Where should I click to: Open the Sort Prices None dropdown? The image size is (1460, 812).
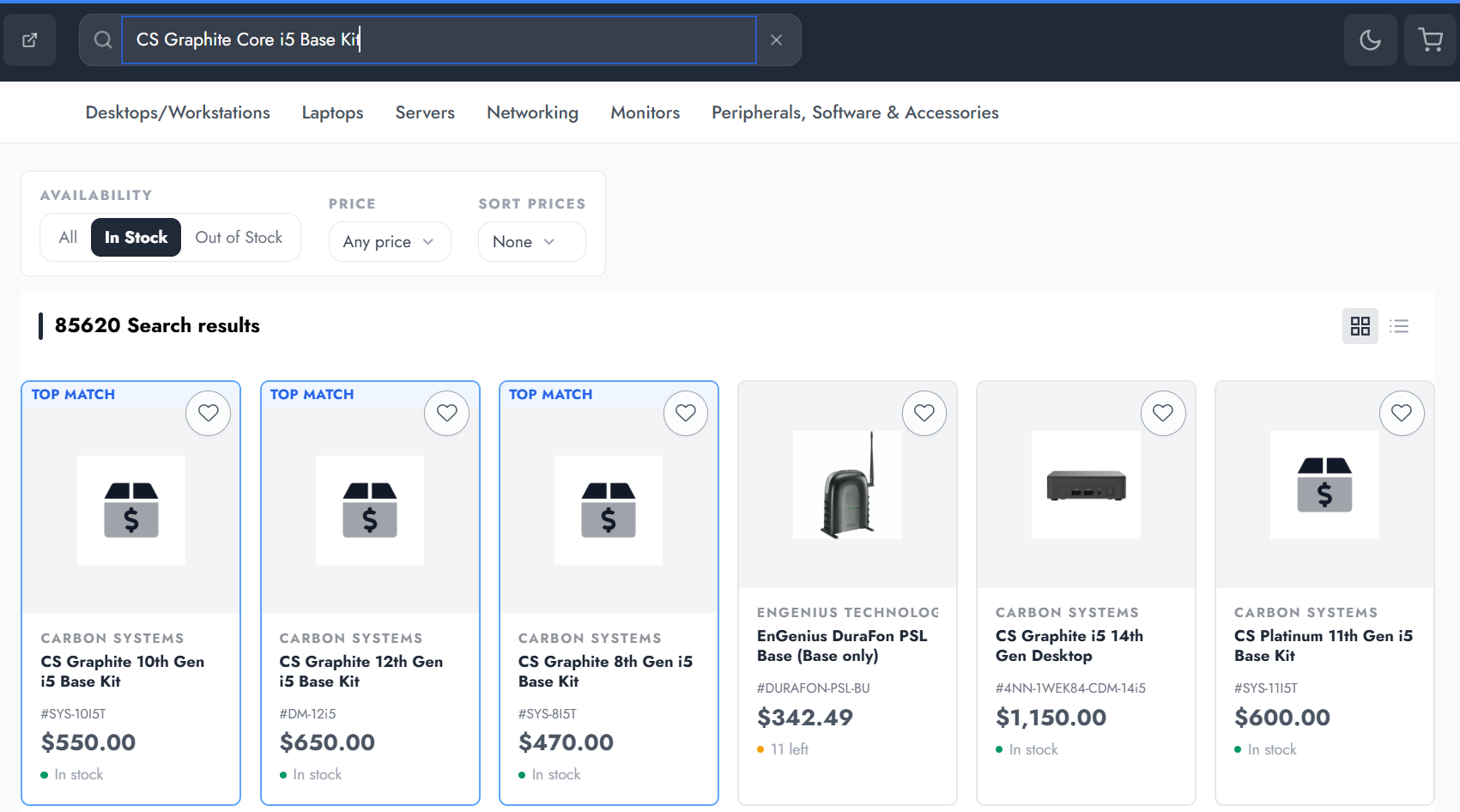pyautogui.click(x=531, y=242)
